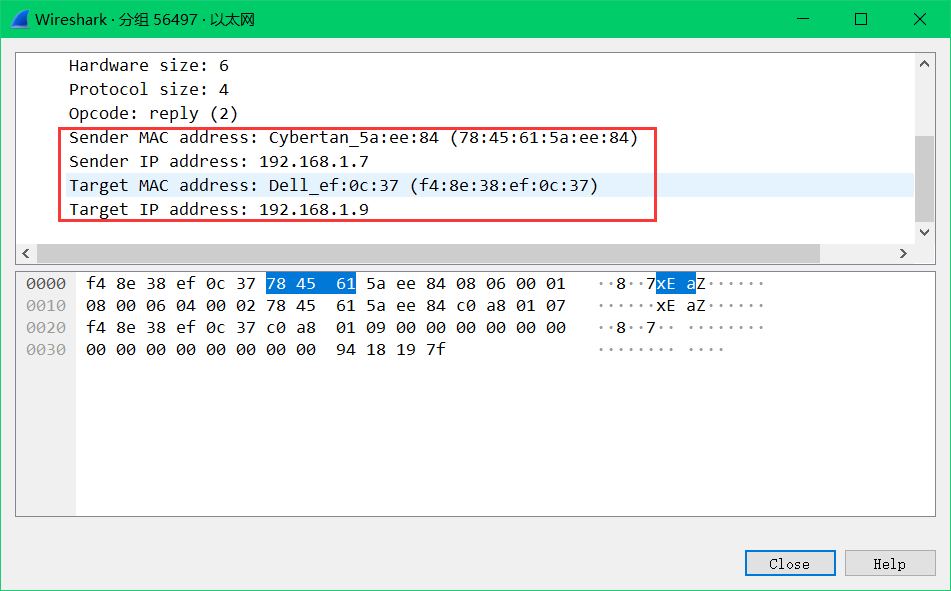The image size is (951, 591).
Task: Click hex bytes c0 a8 in row 0020
Action: click(291, 328)
